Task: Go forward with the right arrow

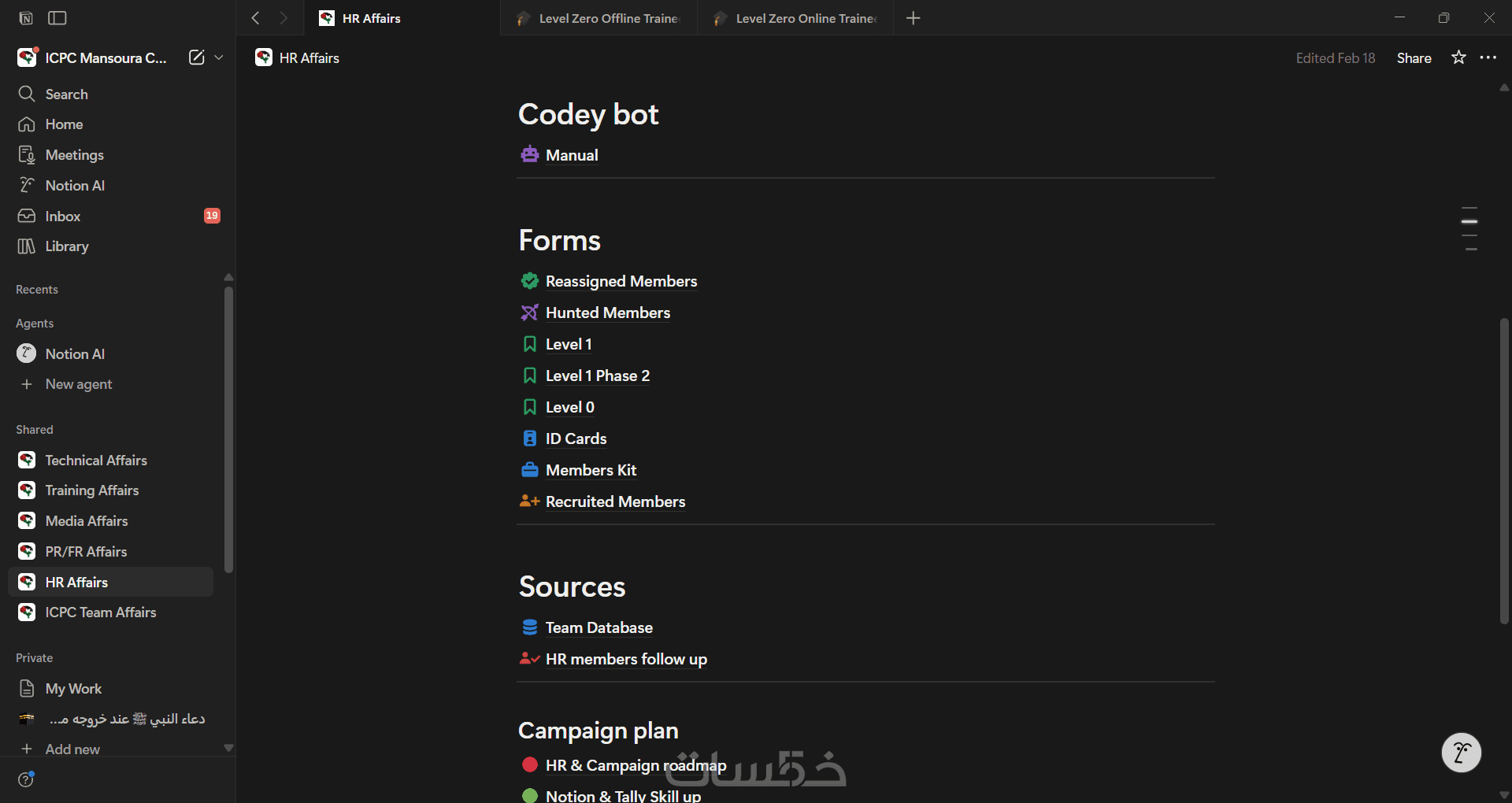Action: pos(283,18)
